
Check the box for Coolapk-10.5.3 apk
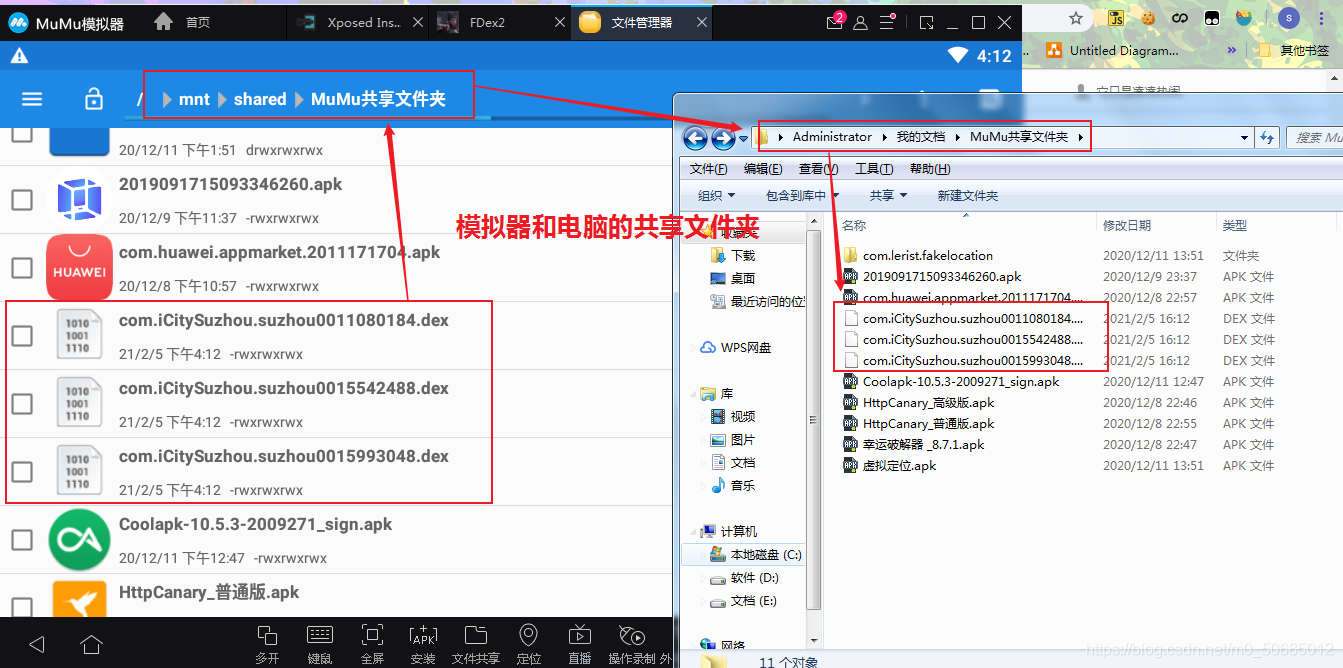pos(22,540)
